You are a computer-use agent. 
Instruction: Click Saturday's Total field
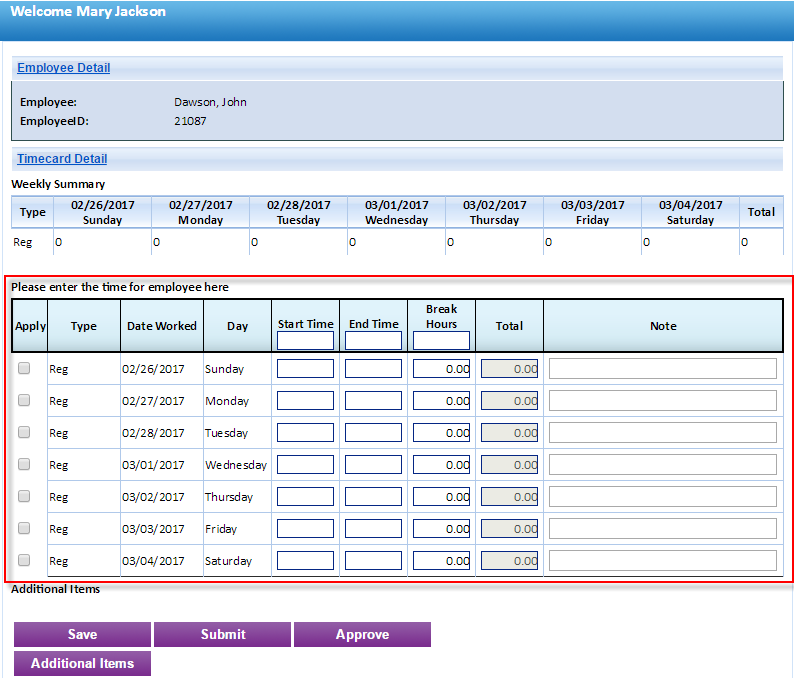click(509, 561)
